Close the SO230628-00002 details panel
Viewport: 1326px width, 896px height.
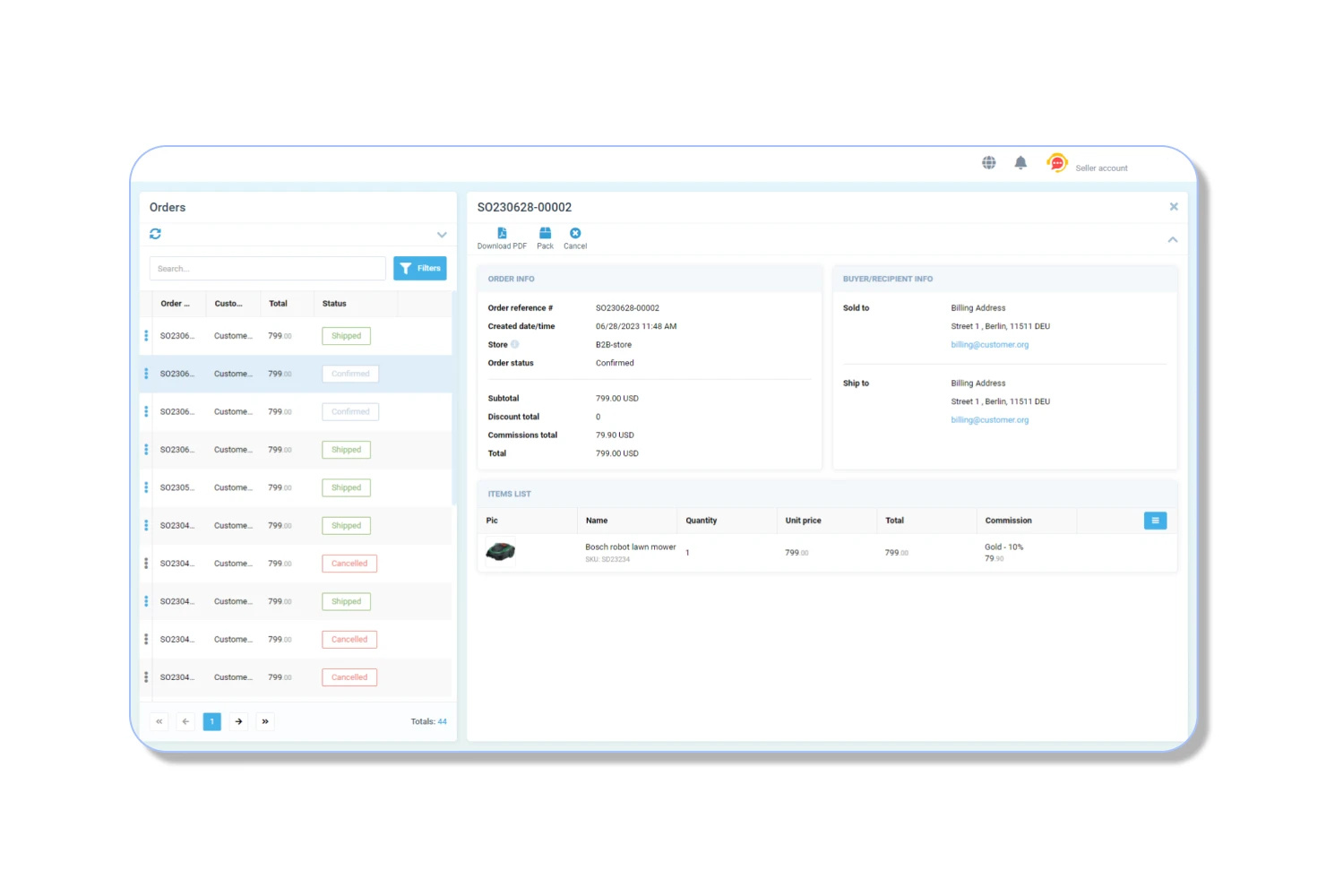tap(1174, 207)
